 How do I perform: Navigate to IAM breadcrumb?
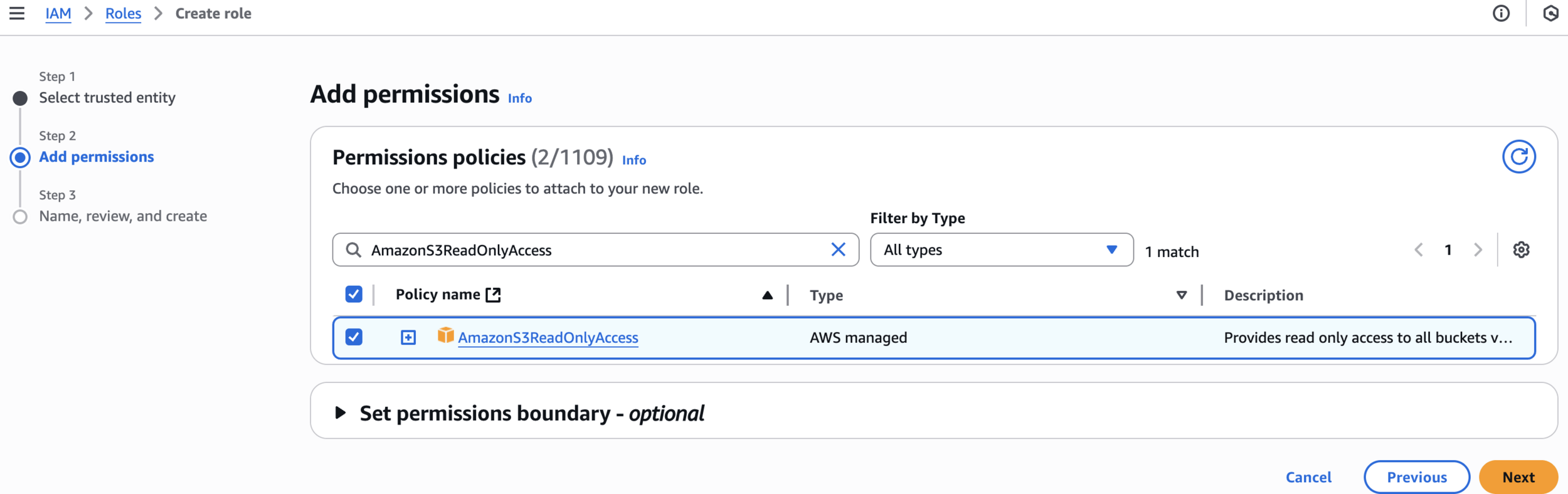(x=58, y=13)
